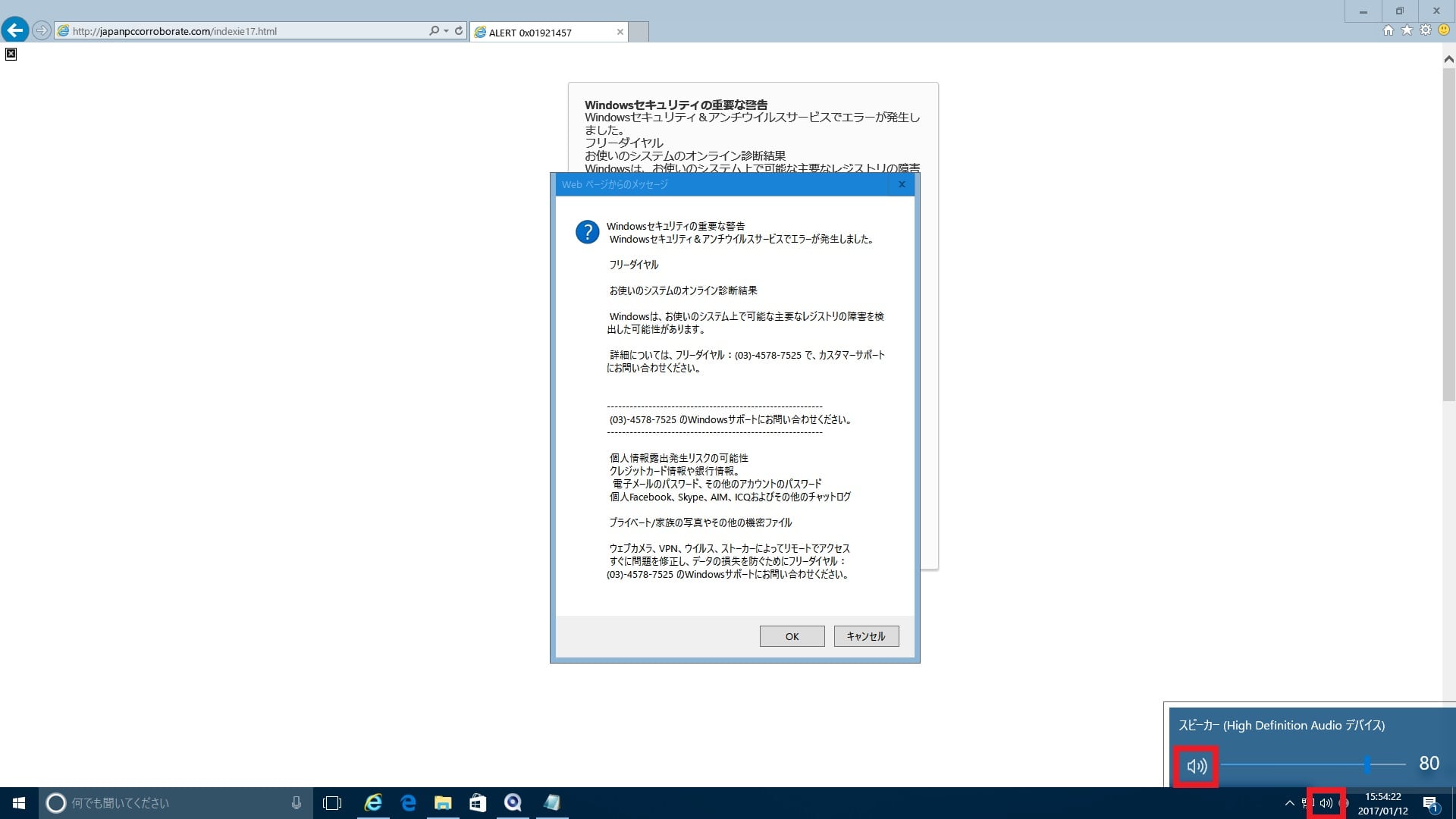Open the Store icon on taskbar
This screenshot has width=1456, height=819.
(478, 803)
